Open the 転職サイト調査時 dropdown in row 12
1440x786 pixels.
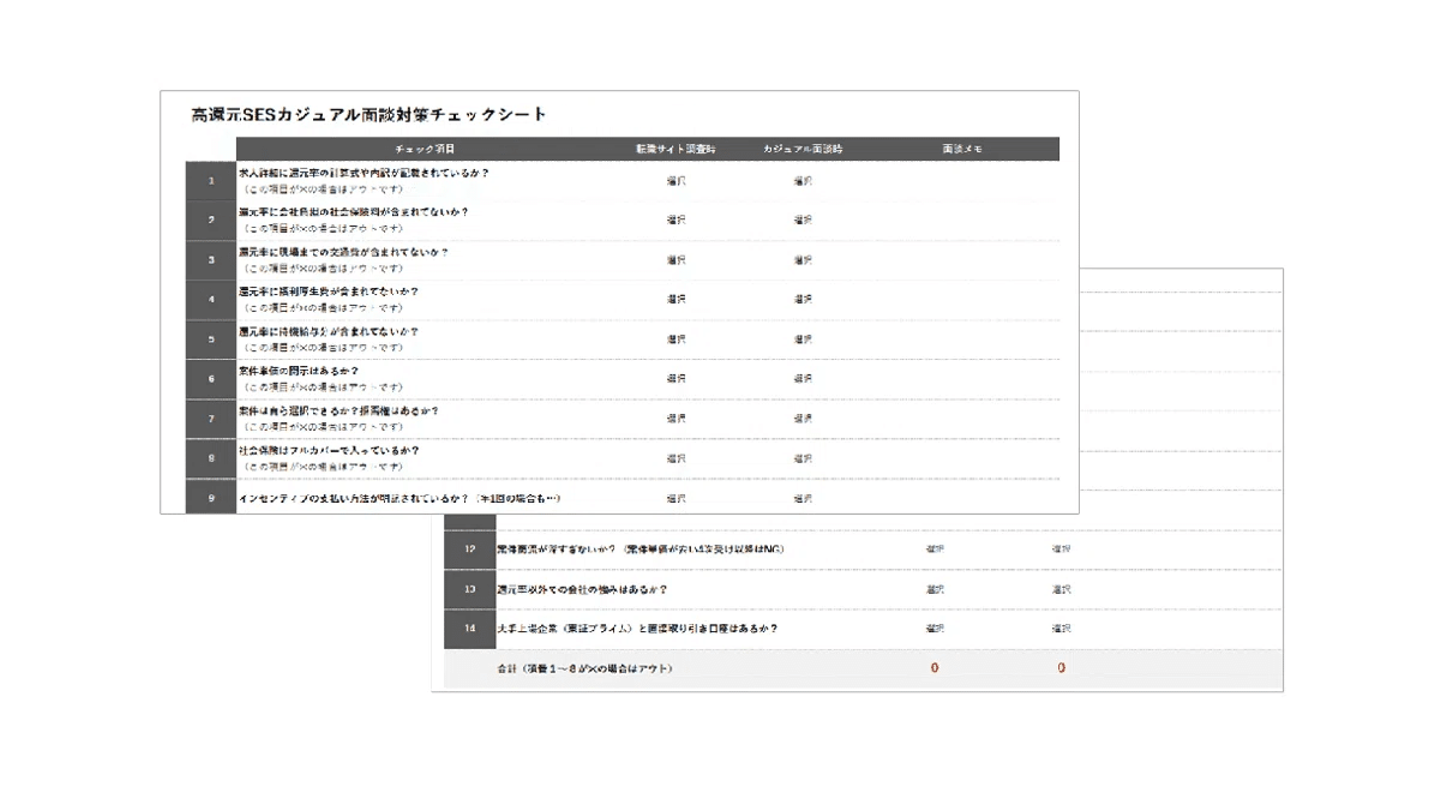pos(935,549)
